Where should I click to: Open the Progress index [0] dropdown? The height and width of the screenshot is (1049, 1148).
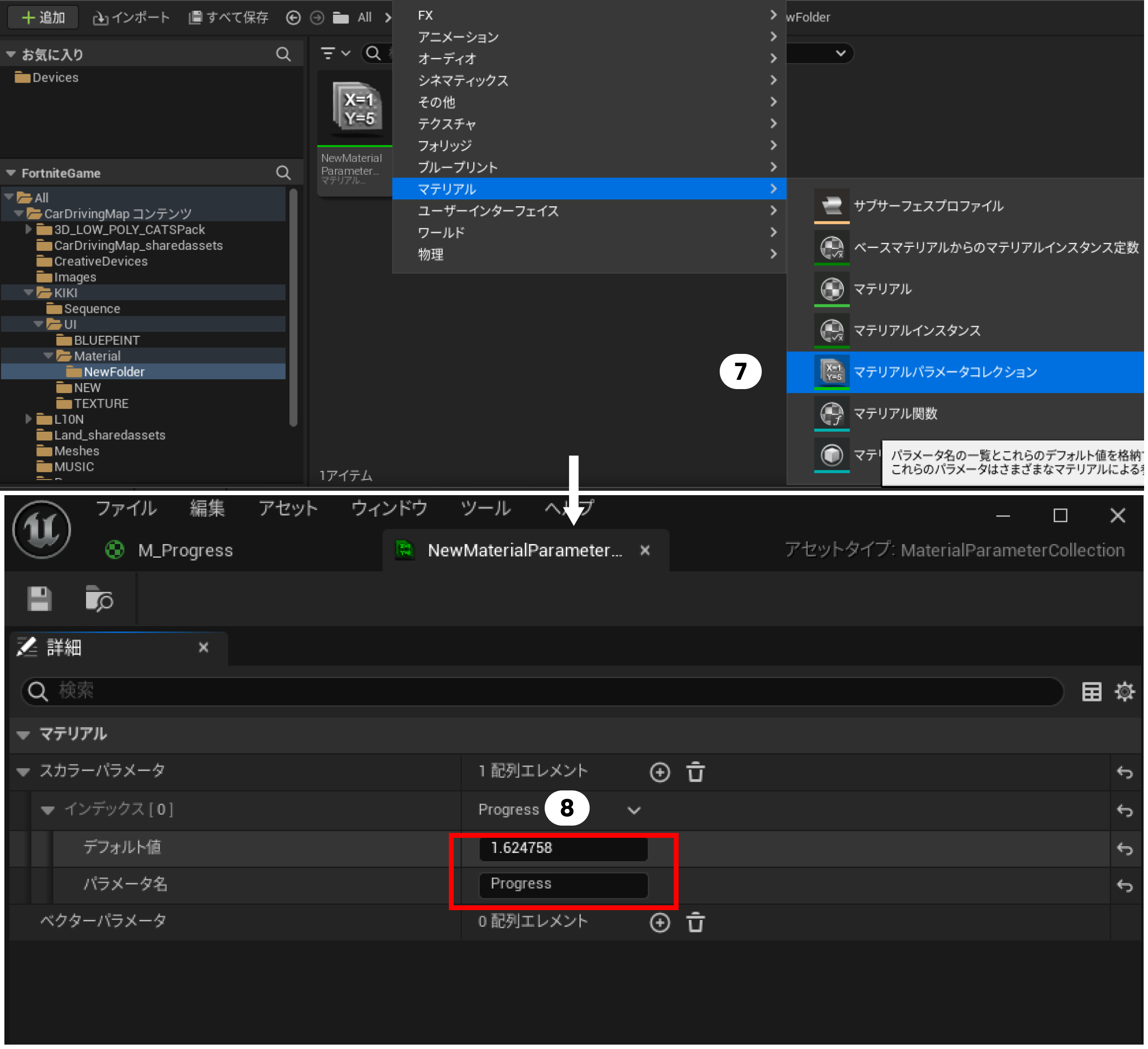[x=634, y=810]
